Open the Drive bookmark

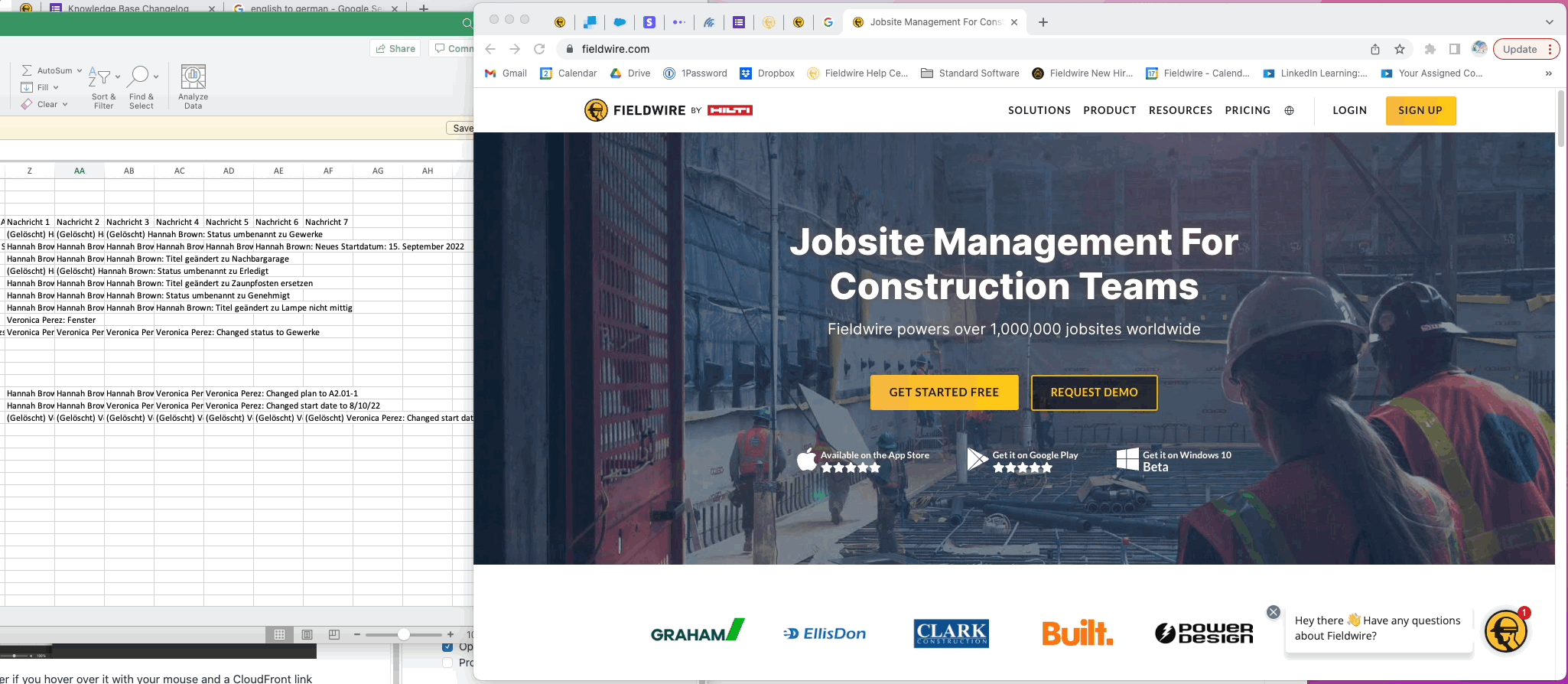click(x=630, y=73)
